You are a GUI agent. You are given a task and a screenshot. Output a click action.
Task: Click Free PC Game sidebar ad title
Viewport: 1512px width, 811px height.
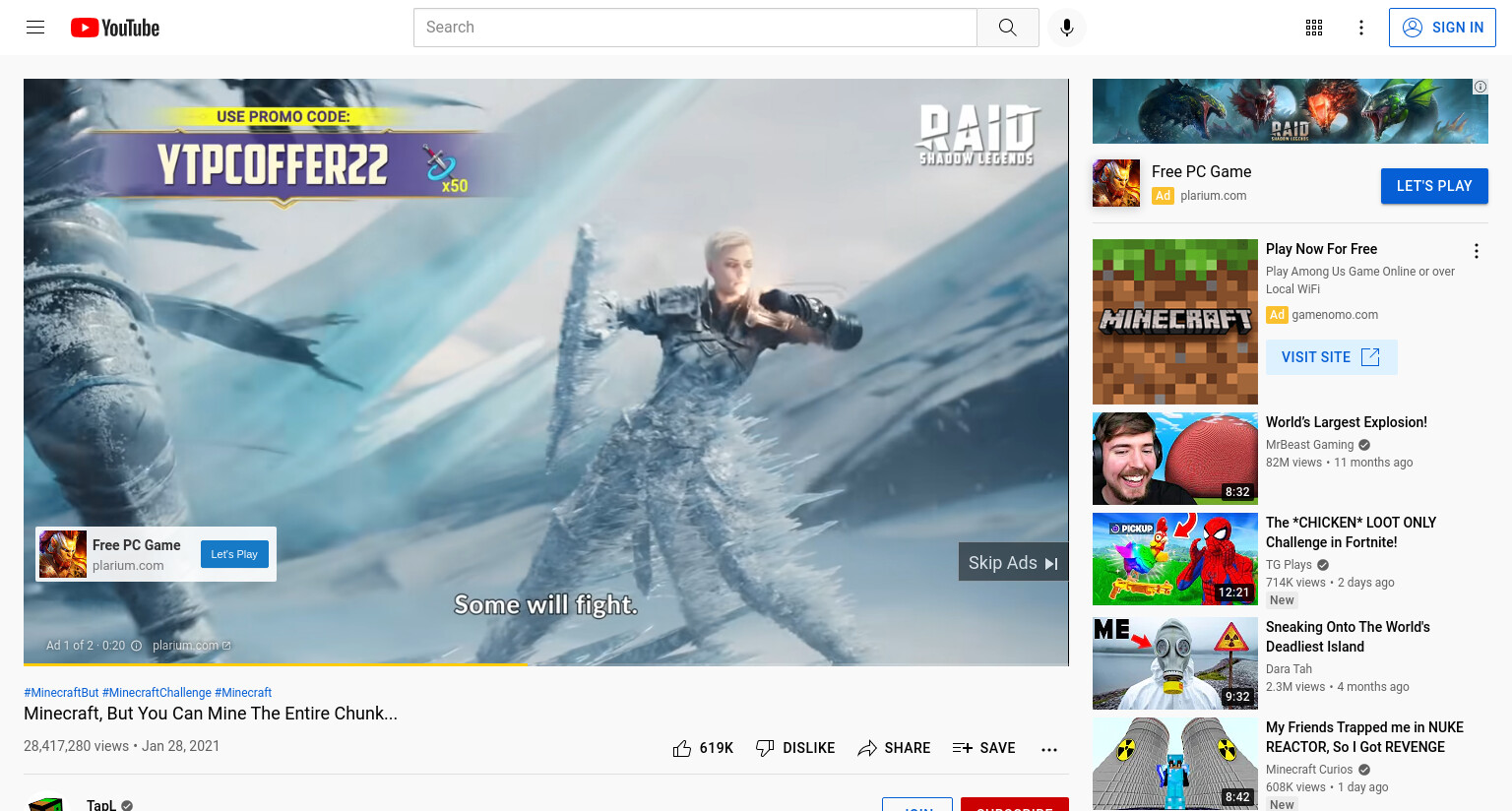pos(1201,171)
